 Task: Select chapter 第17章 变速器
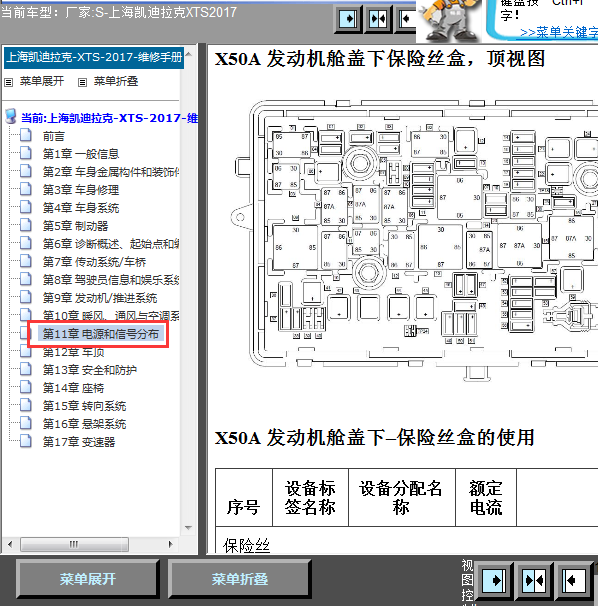pos(79,442)
